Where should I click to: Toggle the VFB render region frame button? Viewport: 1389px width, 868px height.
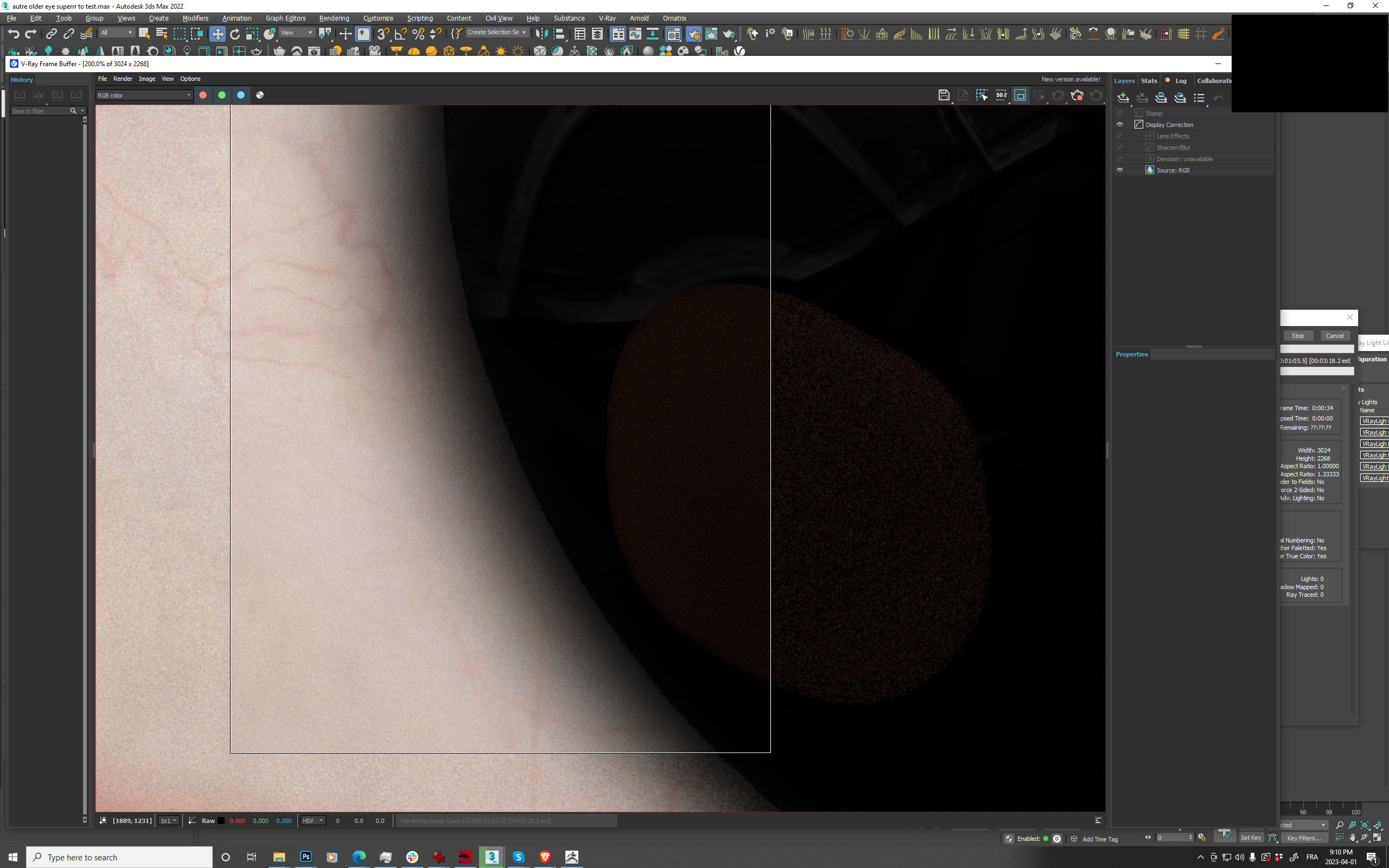point(1020,95)
